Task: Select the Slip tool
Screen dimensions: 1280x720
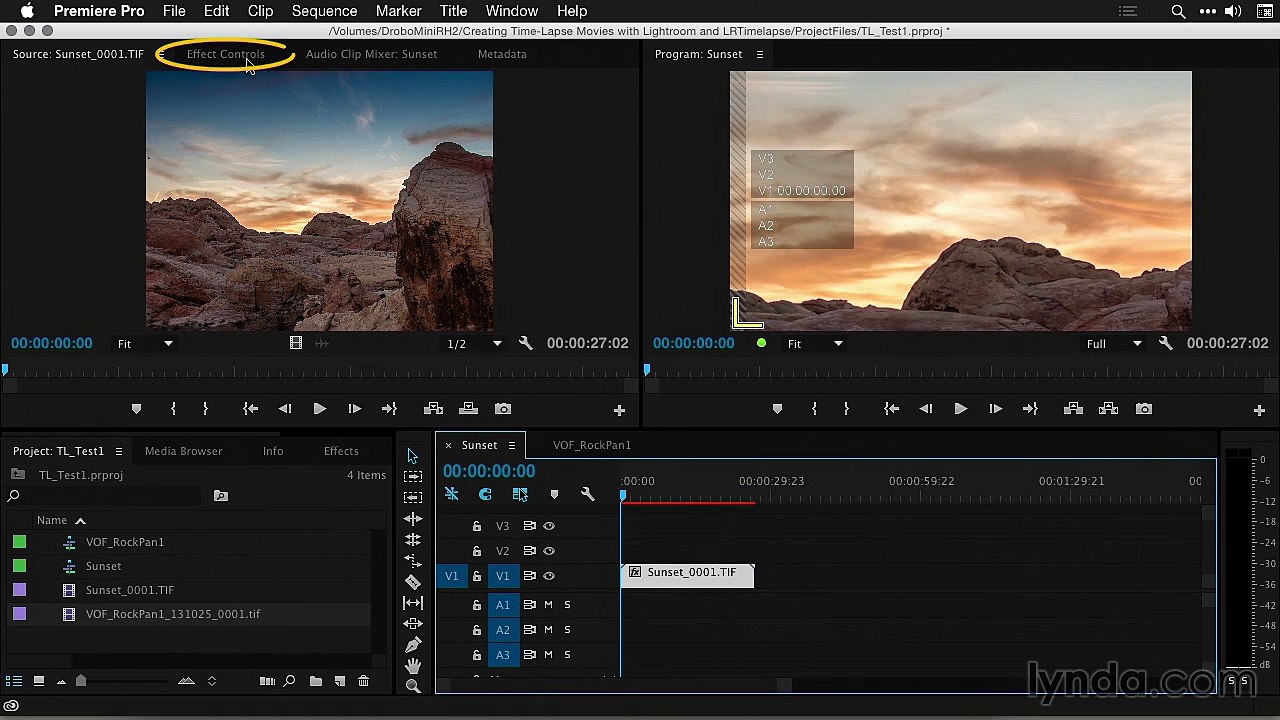Action: point(413,602)
